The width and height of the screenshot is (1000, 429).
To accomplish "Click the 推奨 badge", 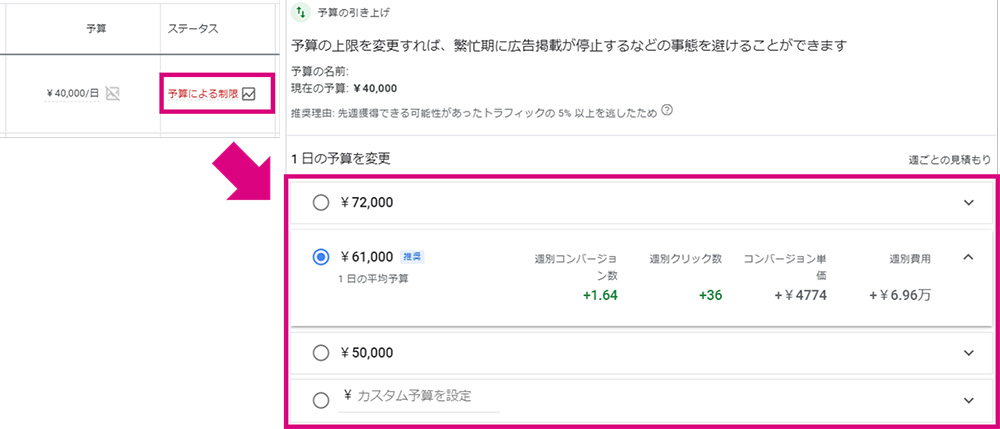I will coord(412,257).
